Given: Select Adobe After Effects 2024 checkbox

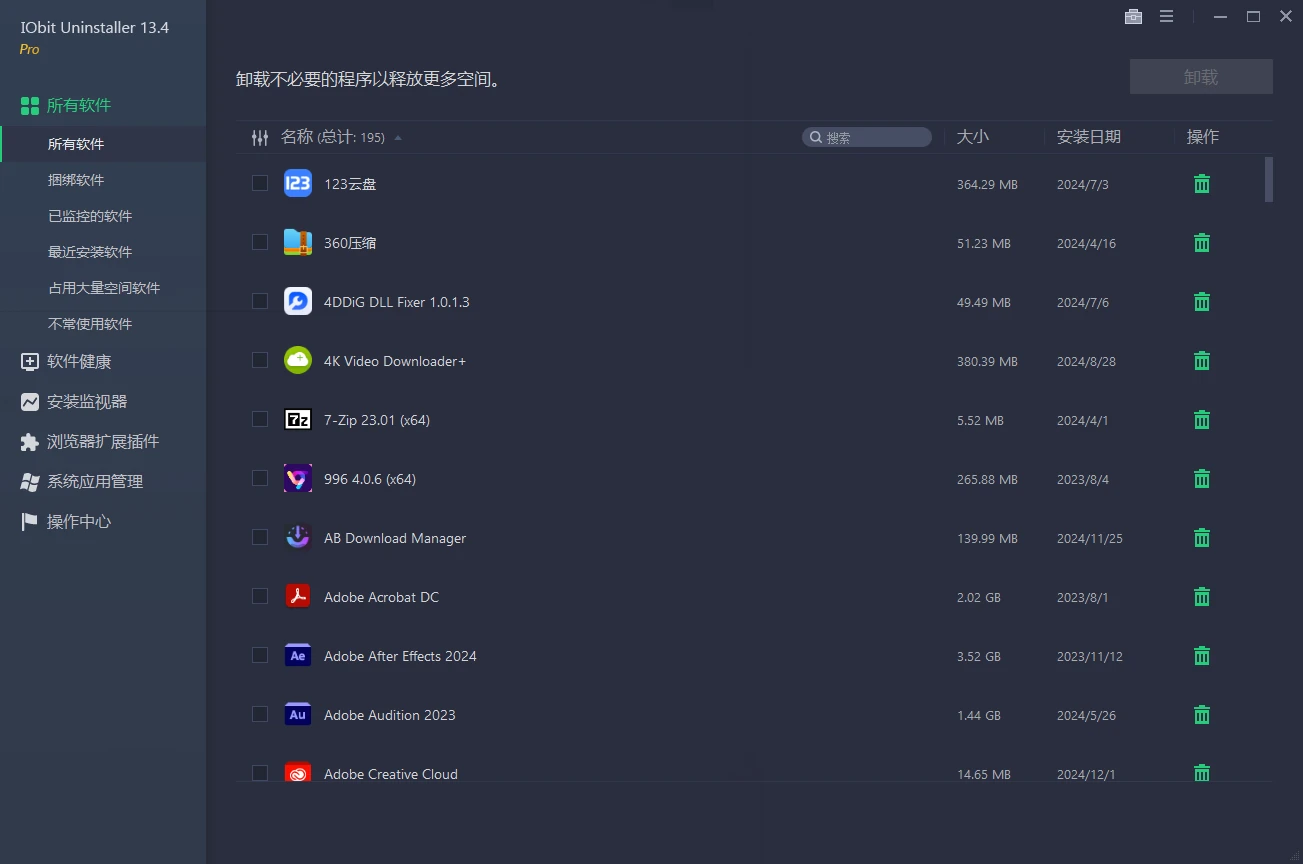Looking at the screenshot, I should (x=260, y=655).
